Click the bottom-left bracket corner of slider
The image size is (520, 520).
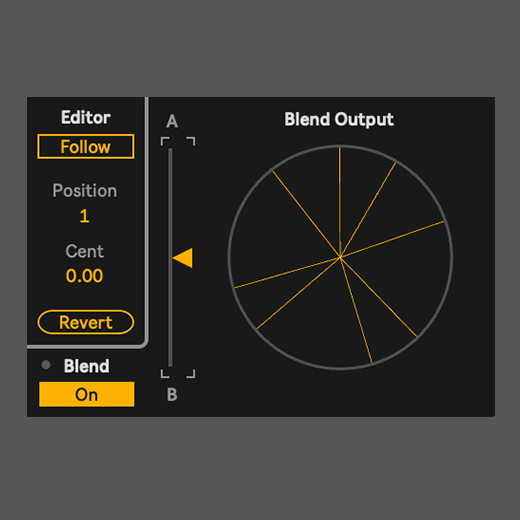tap(165, 373)
